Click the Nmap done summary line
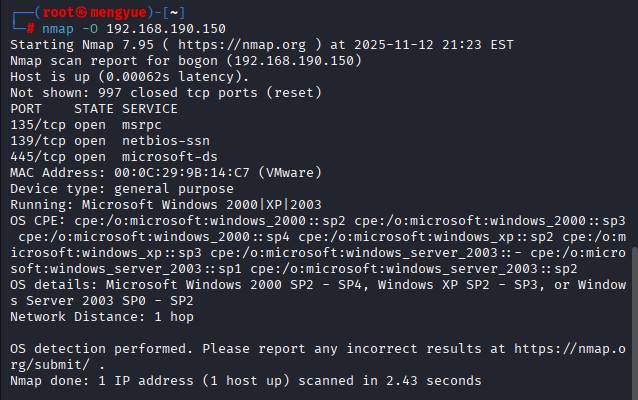Screen dimensions: 638x400 click(245, 381)
